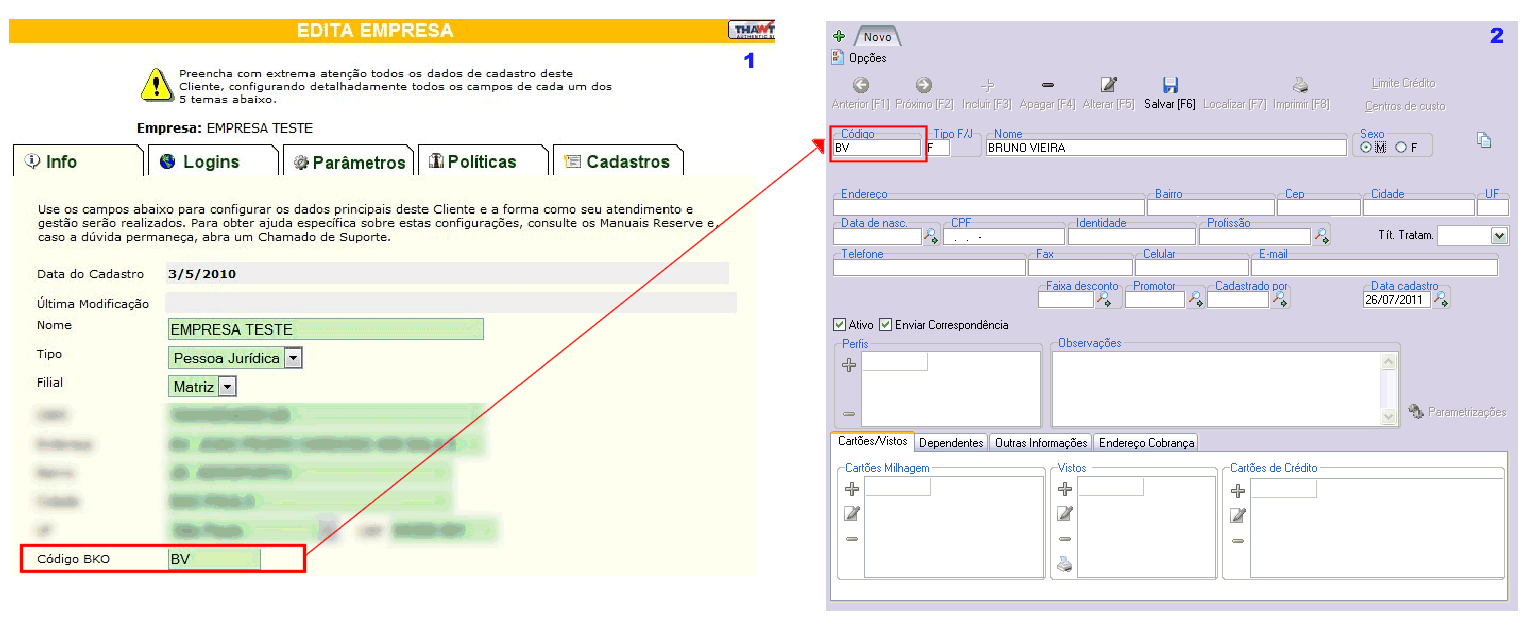The width and height of the screenshot is (1536, 632).
Task: Click the Data cadastro field 26/07/2011
Action: click(x=1397, y=300)
